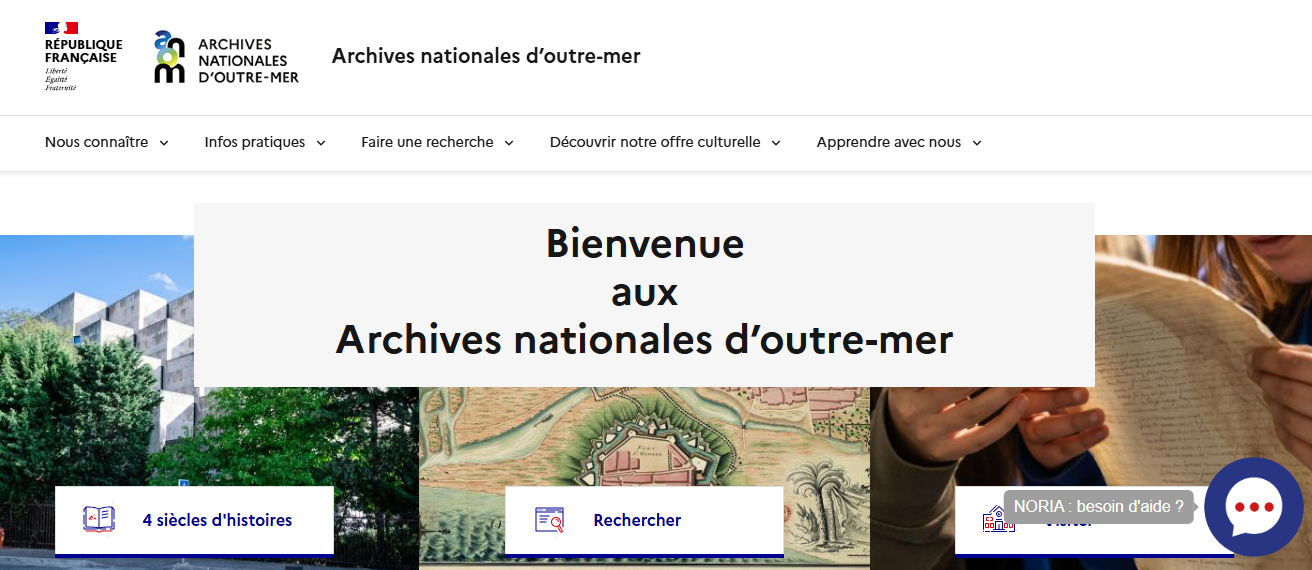Click the Archives nationales d'outre-mer site title
The image size is (1312, 570).
(x=486, y=56)
